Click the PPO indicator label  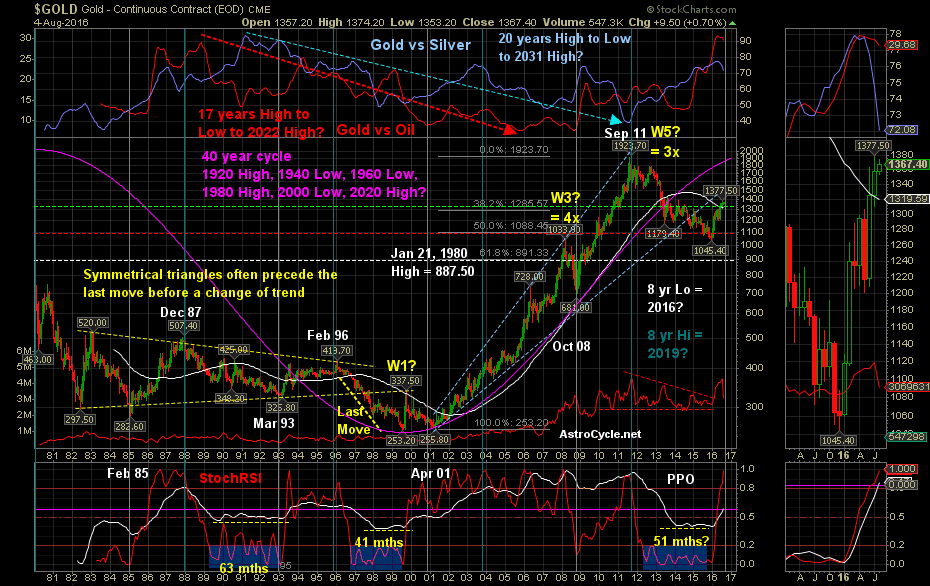coord(680,479)
